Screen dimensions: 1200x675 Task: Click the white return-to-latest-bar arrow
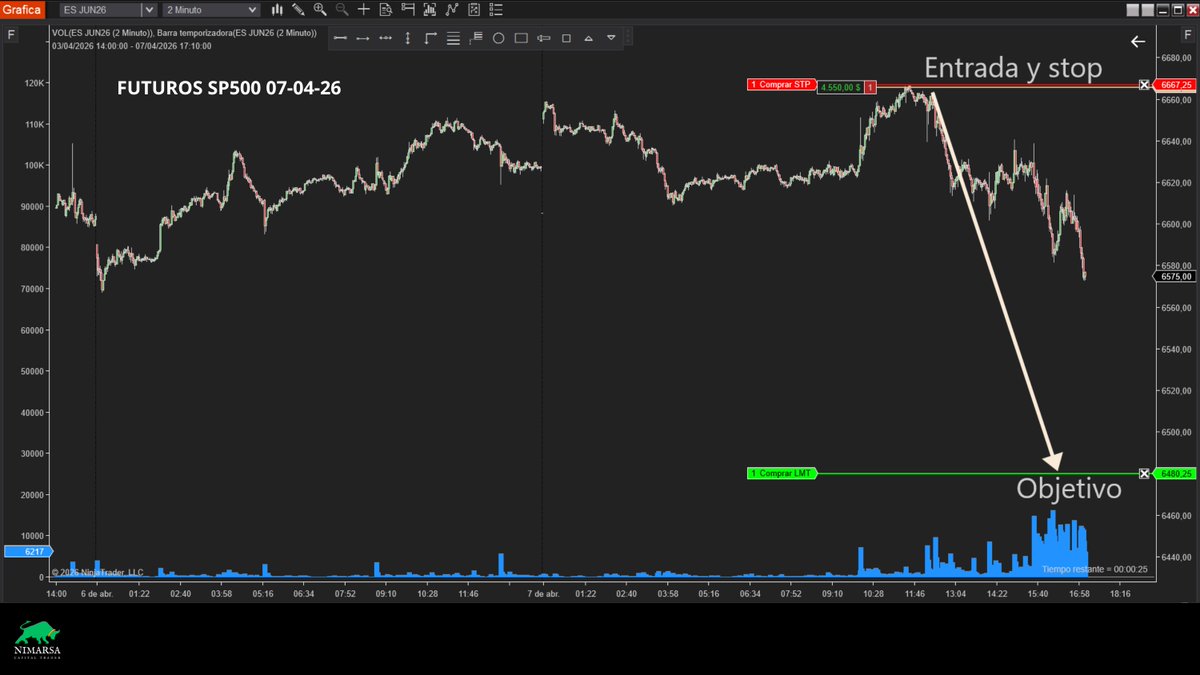click(x=1138, y=41)
